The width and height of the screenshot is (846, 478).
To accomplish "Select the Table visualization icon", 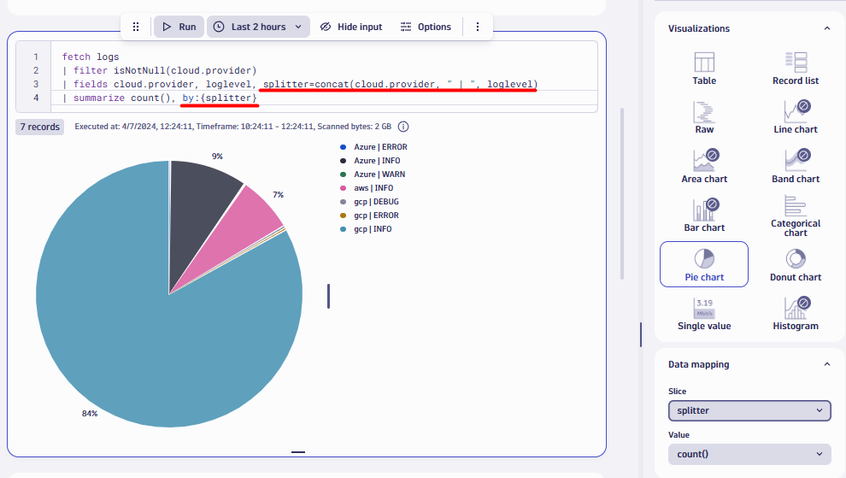I will coord(704,68).
